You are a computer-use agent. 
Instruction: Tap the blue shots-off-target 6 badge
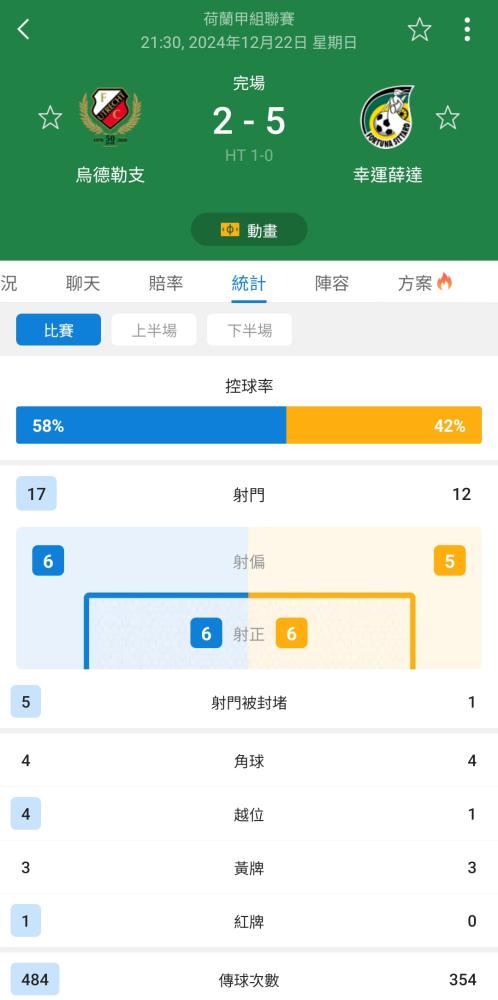48,561
